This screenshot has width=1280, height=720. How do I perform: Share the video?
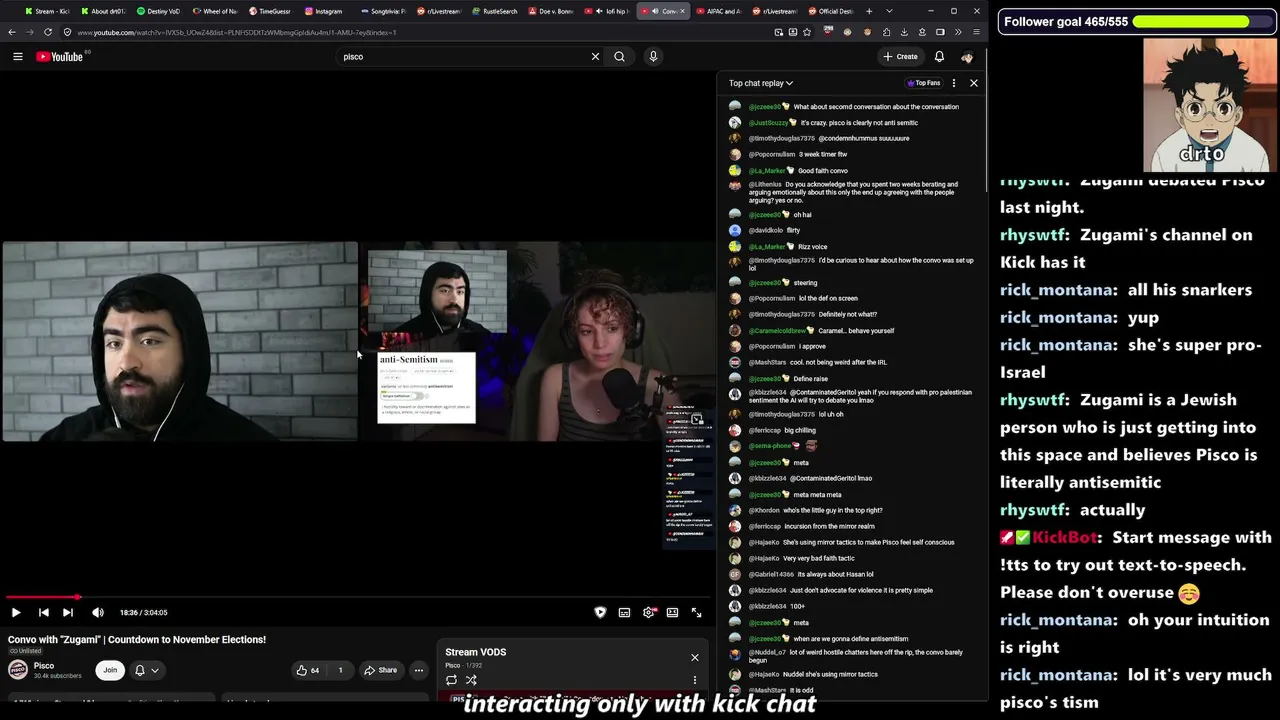pos(381,670)
